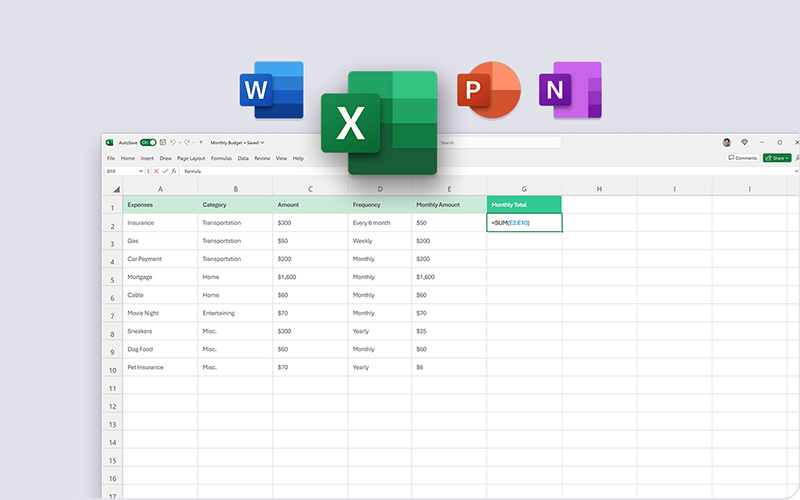Open the user profile picture
Viewport: 800px width, 500px height.
727,143
